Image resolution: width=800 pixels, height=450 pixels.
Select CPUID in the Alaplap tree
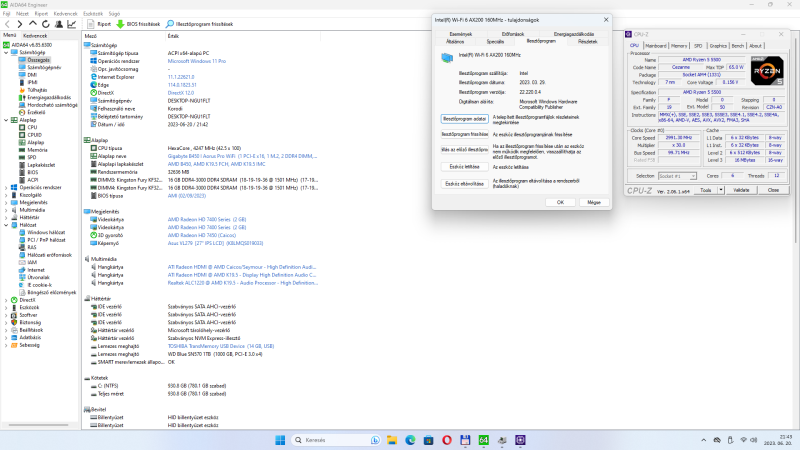point(34,135)
